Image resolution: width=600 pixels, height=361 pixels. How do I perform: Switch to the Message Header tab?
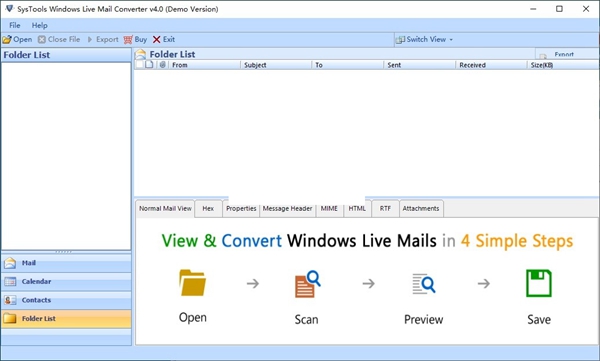(x=287, y=208)
